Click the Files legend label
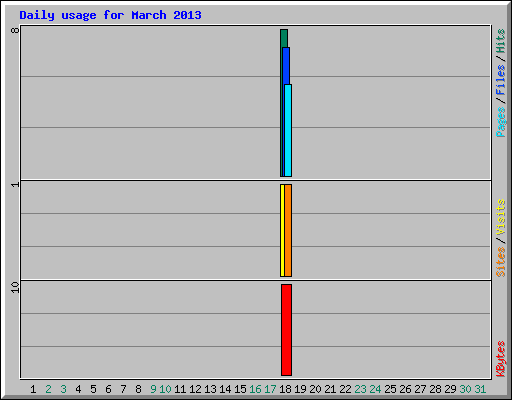The width and height of the screenshot is (512, 400). click(x=500, y=80)
